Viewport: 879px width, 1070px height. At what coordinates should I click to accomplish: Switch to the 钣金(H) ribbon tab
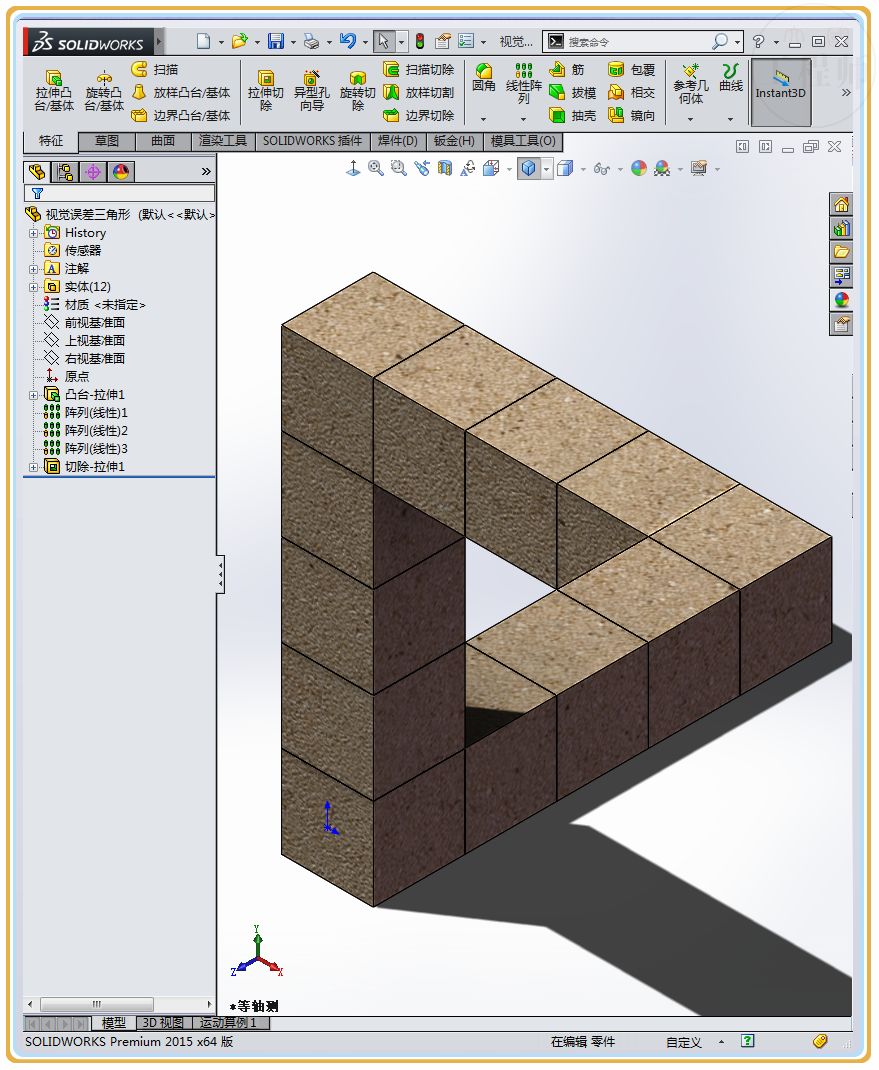[x=455, y=141]
